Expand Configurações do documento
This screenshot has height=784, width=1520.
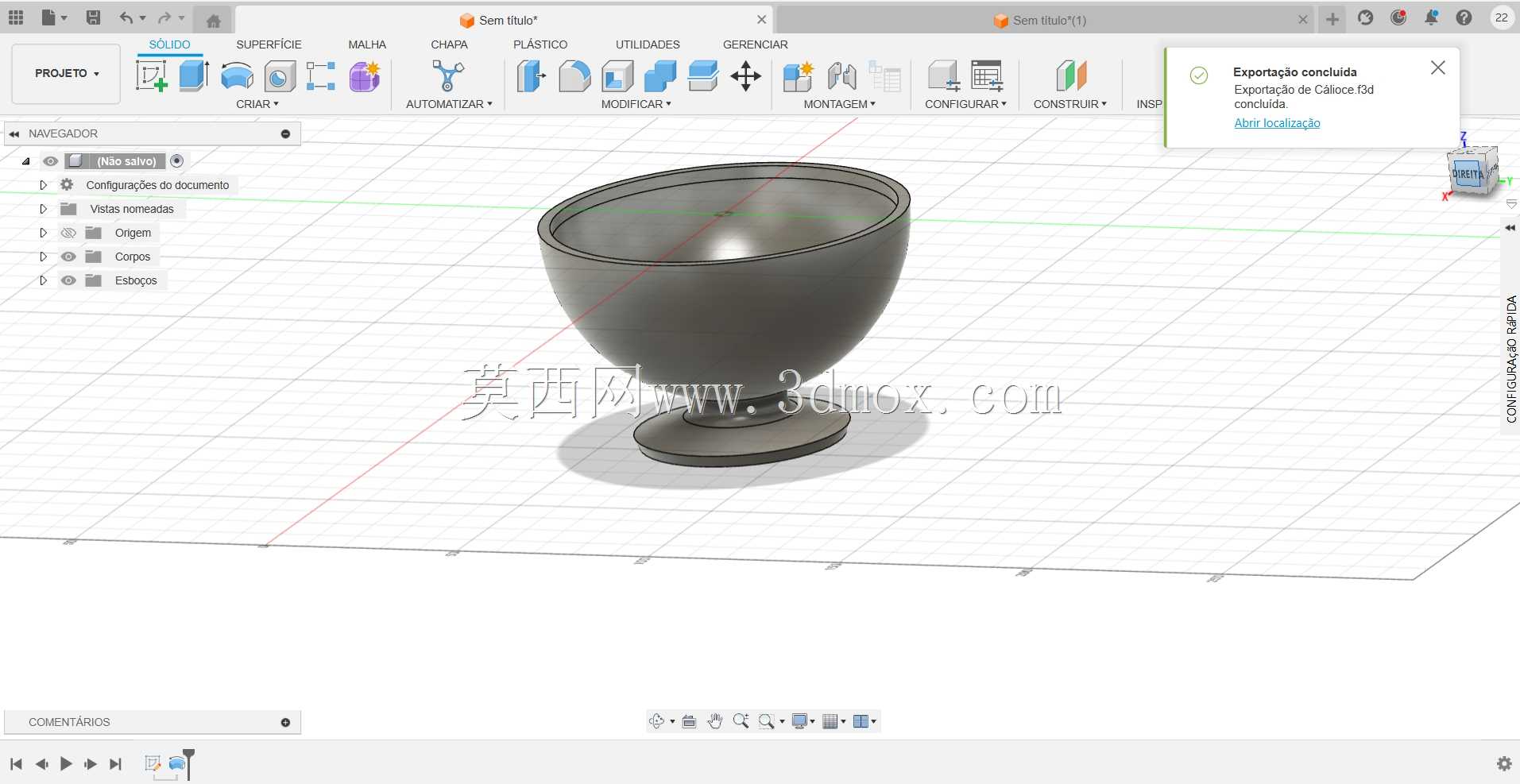tap(44, 185)
